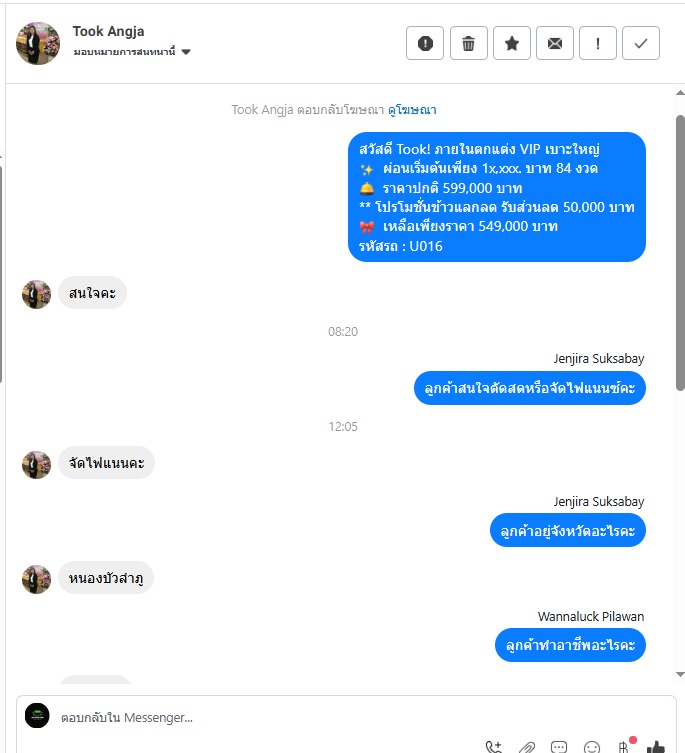This screenshot has height=753, width=685.
Task: Click the phone call request icon
Action: pos(494,747)
